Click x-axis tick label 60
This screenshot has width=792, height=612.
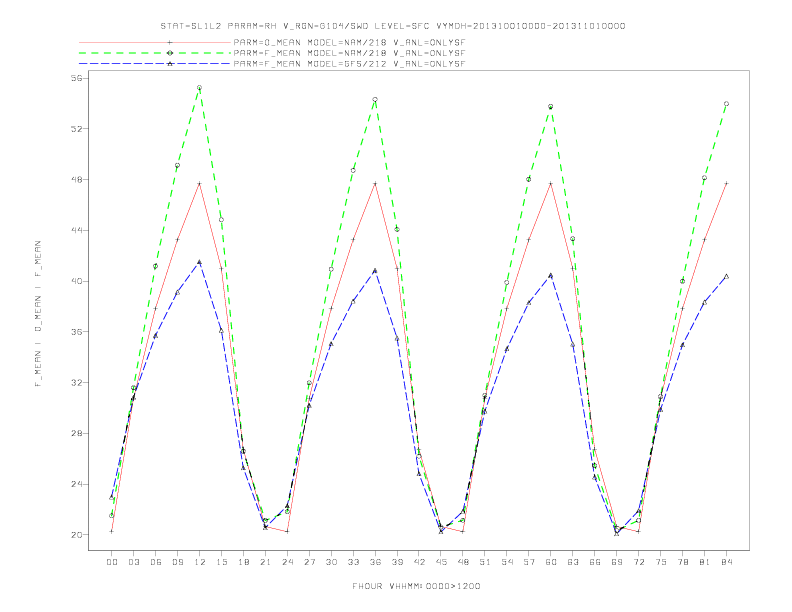[x=551, y=562]
